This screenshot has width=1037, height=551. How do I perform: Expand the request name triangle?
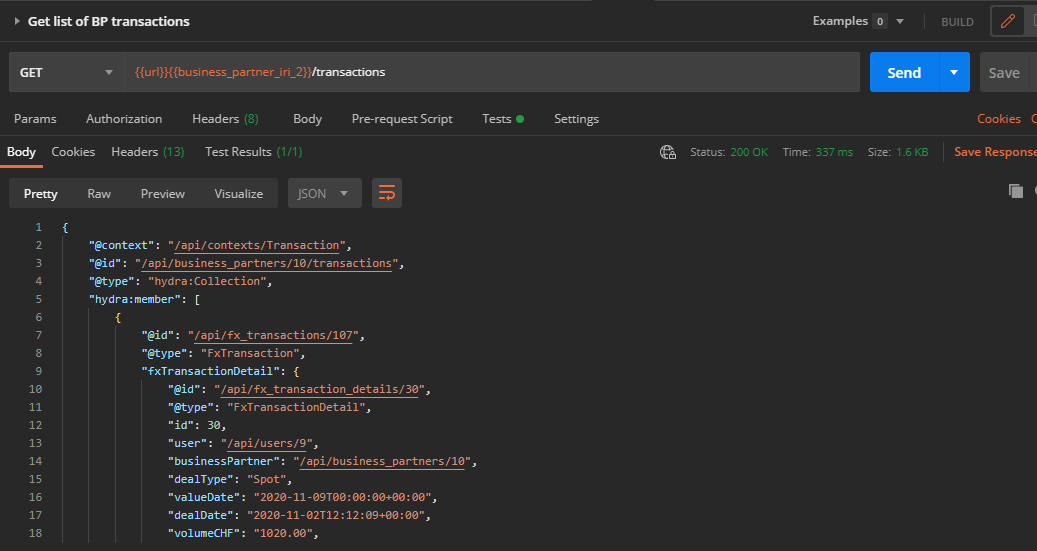pyautogui.click(x=17, y=21)
